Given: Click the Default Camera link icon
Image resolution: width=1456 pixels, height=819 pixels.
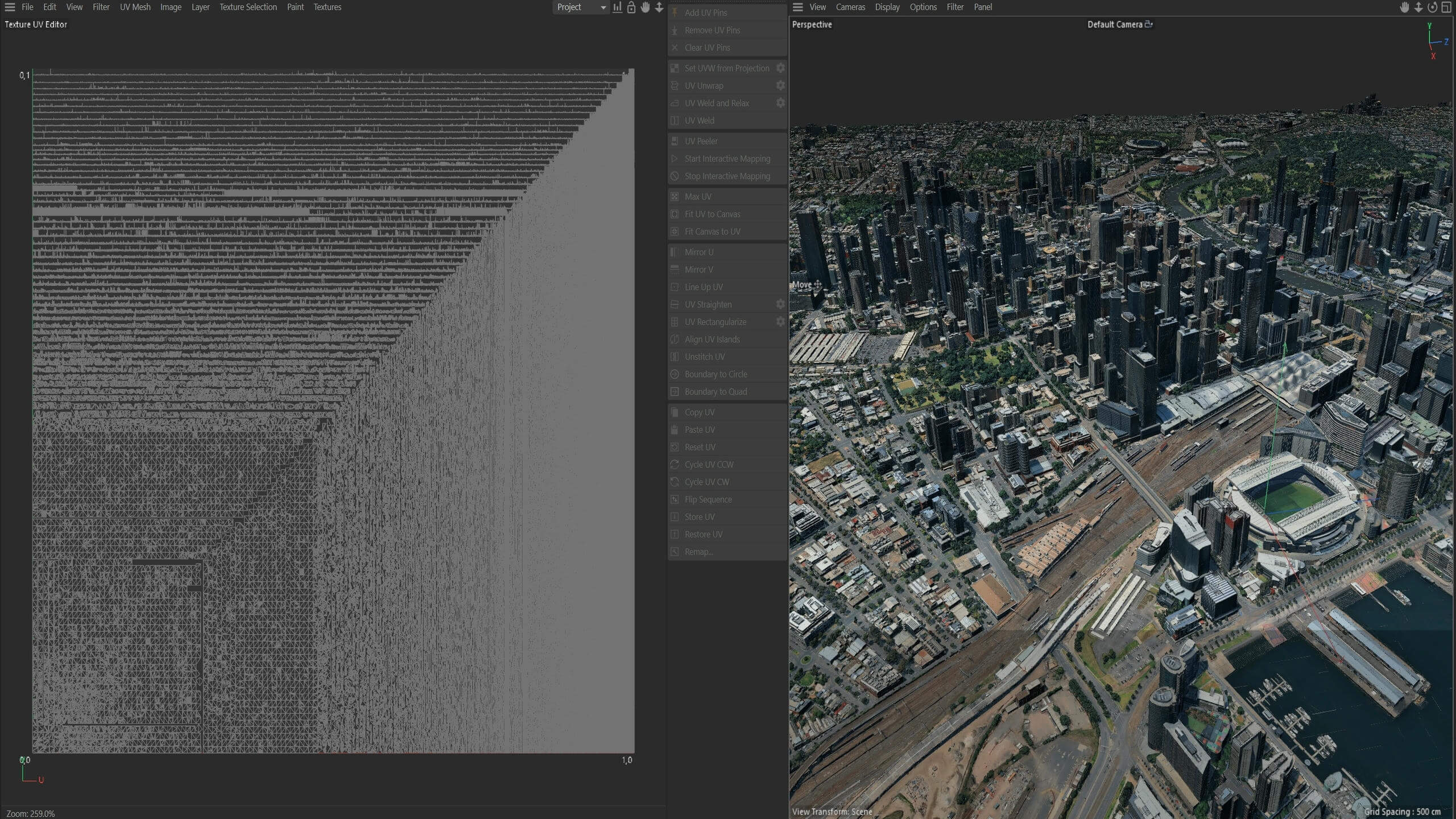Looking at the screenshot, I should tap(1148, 24).
